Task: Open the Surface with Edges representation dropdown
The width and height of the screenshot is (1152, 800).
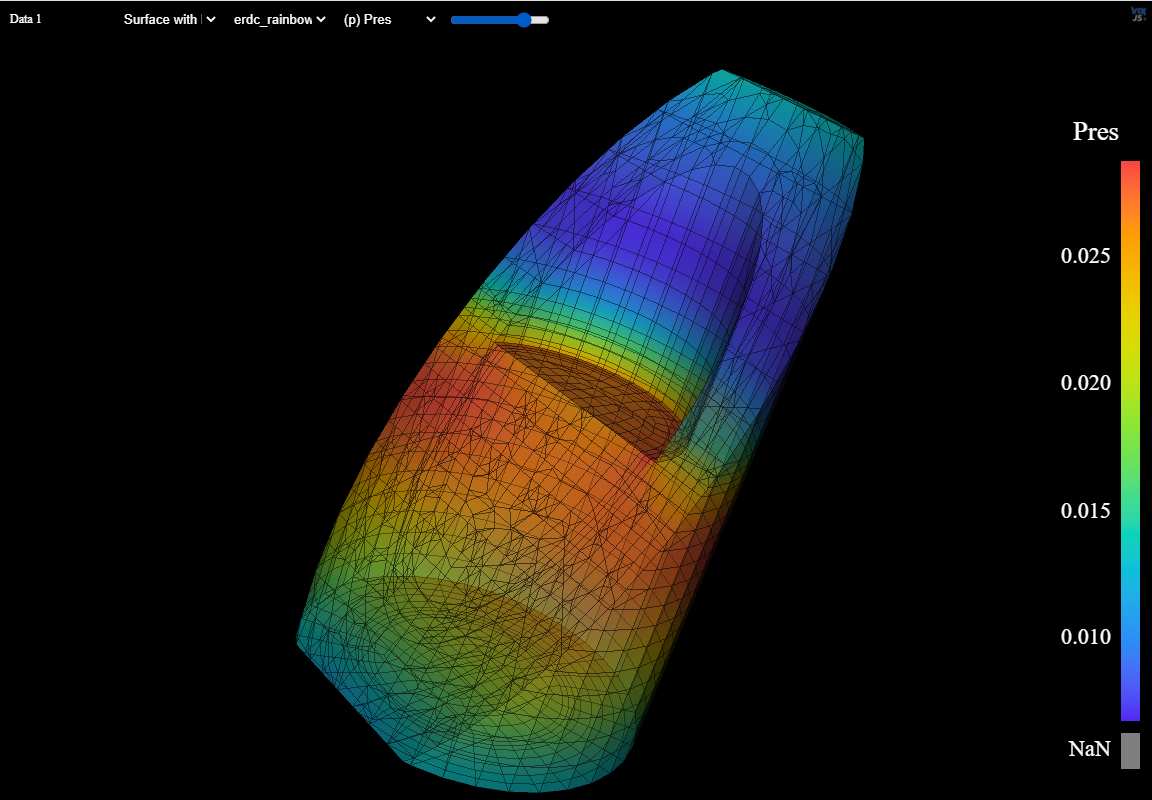Action: click(x=169, y=20)
